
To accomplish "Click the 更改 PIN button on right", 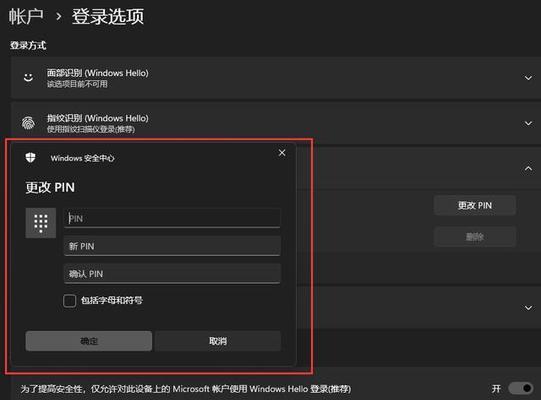I will tap(475, 205).
